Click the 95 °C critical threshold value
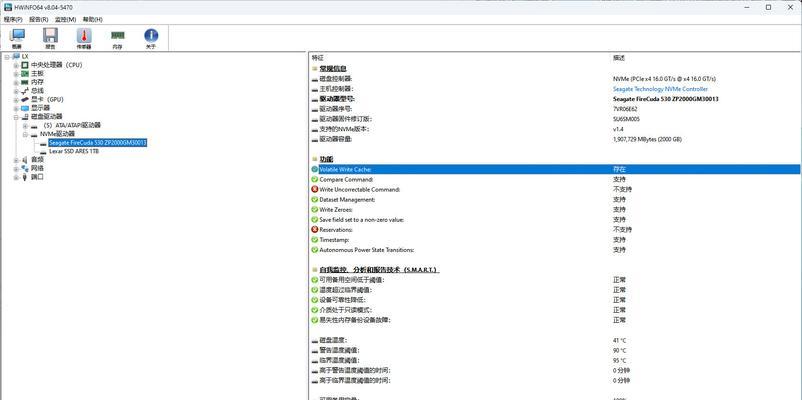This screenshot has width=802, height=400. click(619, 361)
